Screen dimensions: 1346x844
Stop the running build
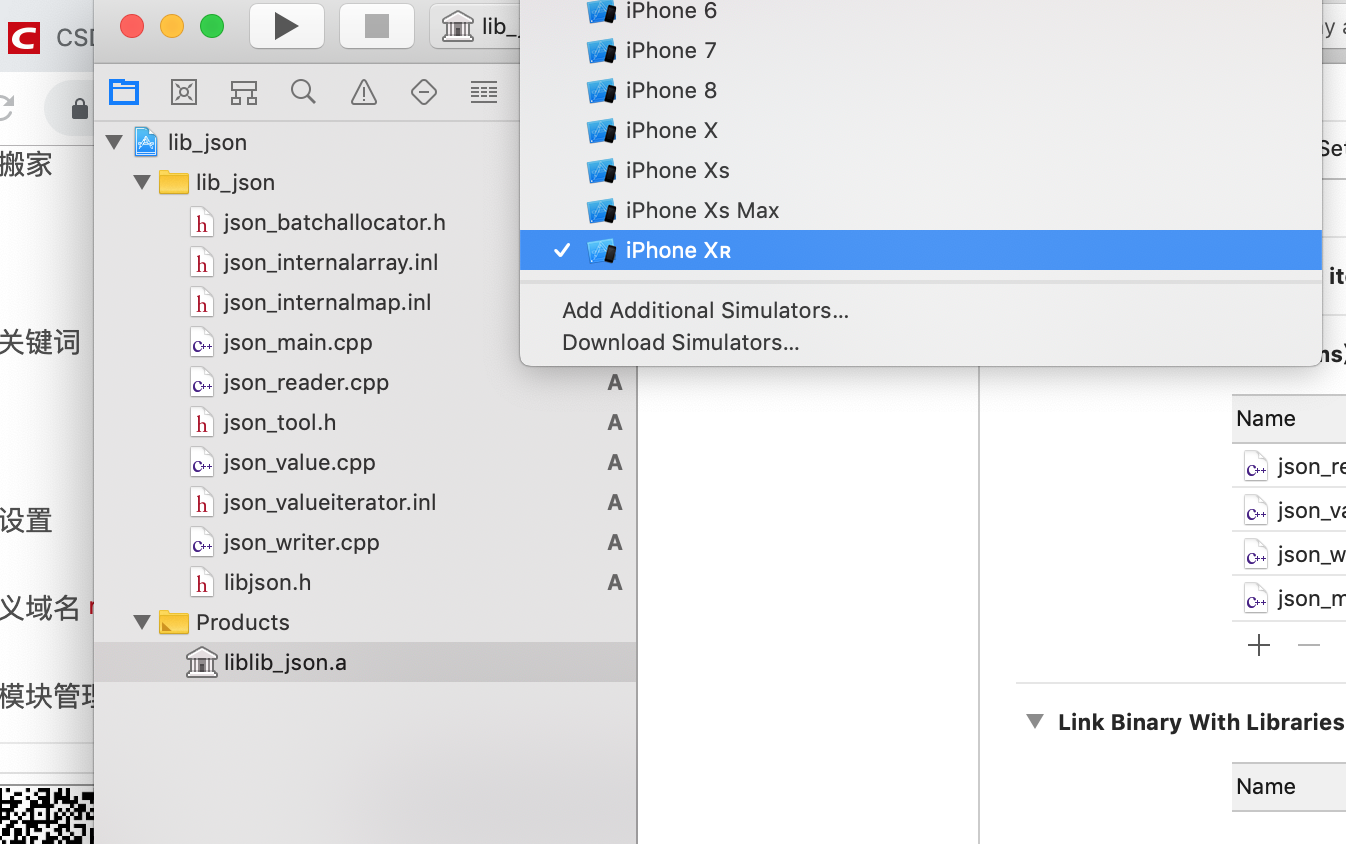(x=377, y=26)
